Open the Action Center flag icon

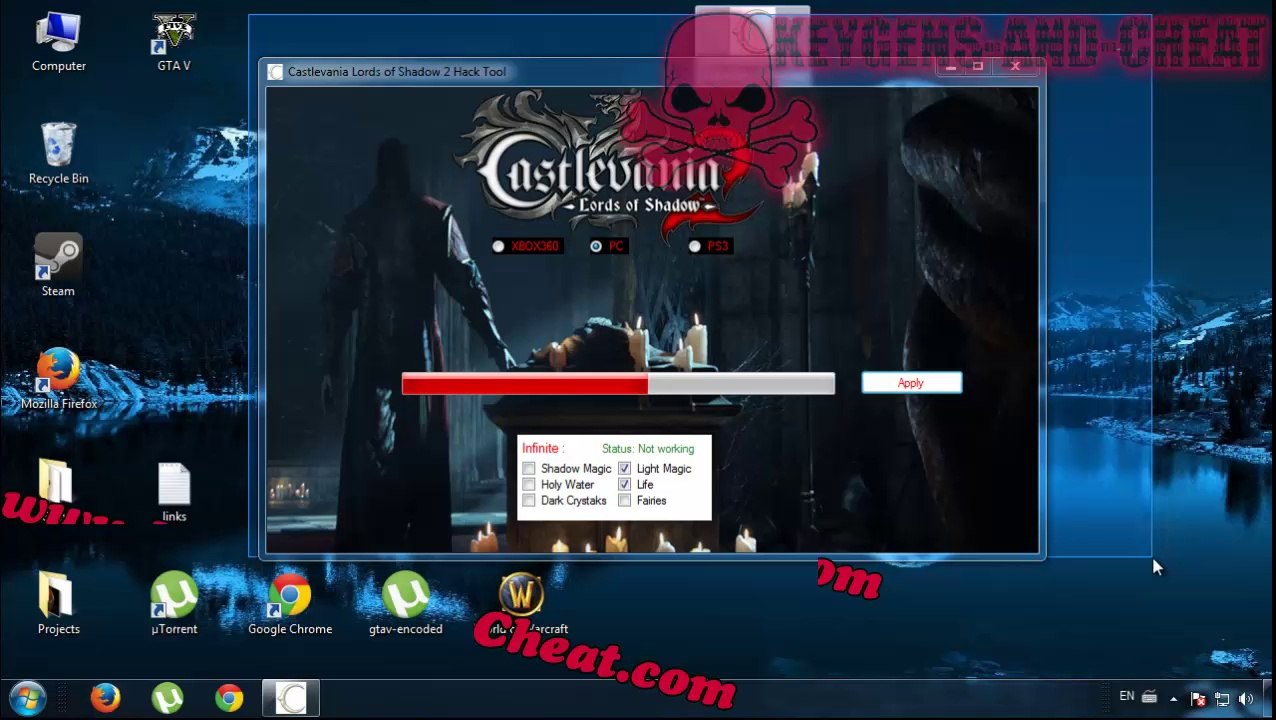(x=1197, y=699)
